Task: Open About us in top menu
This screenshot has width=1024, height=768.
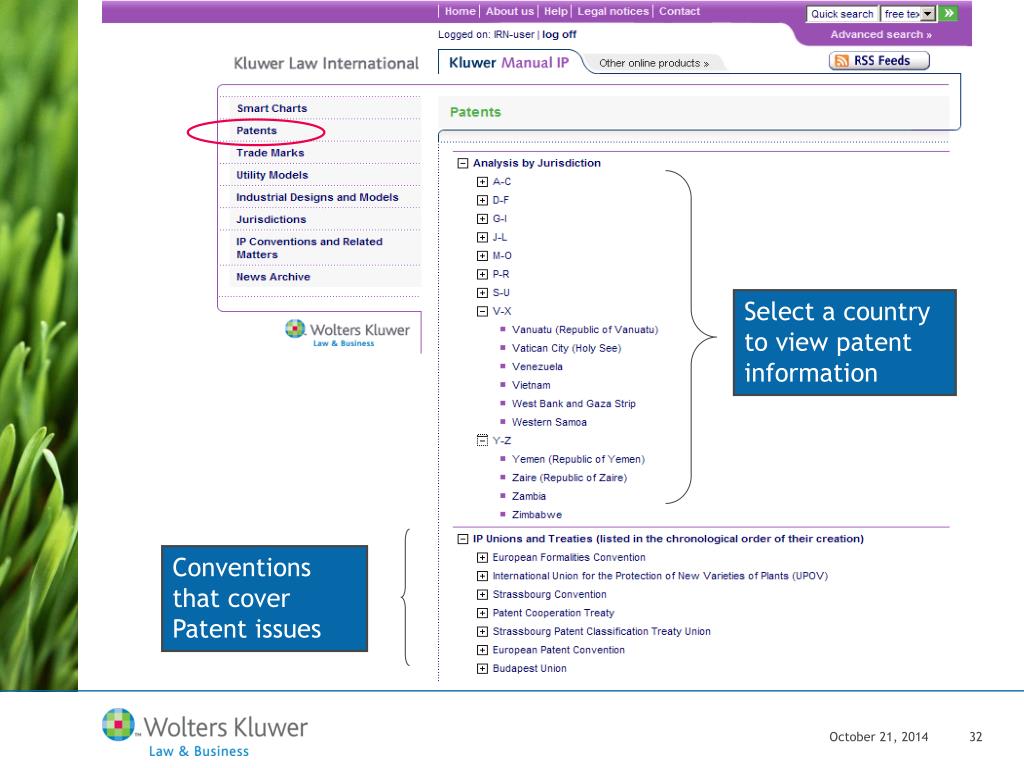Action: [509, 11]
